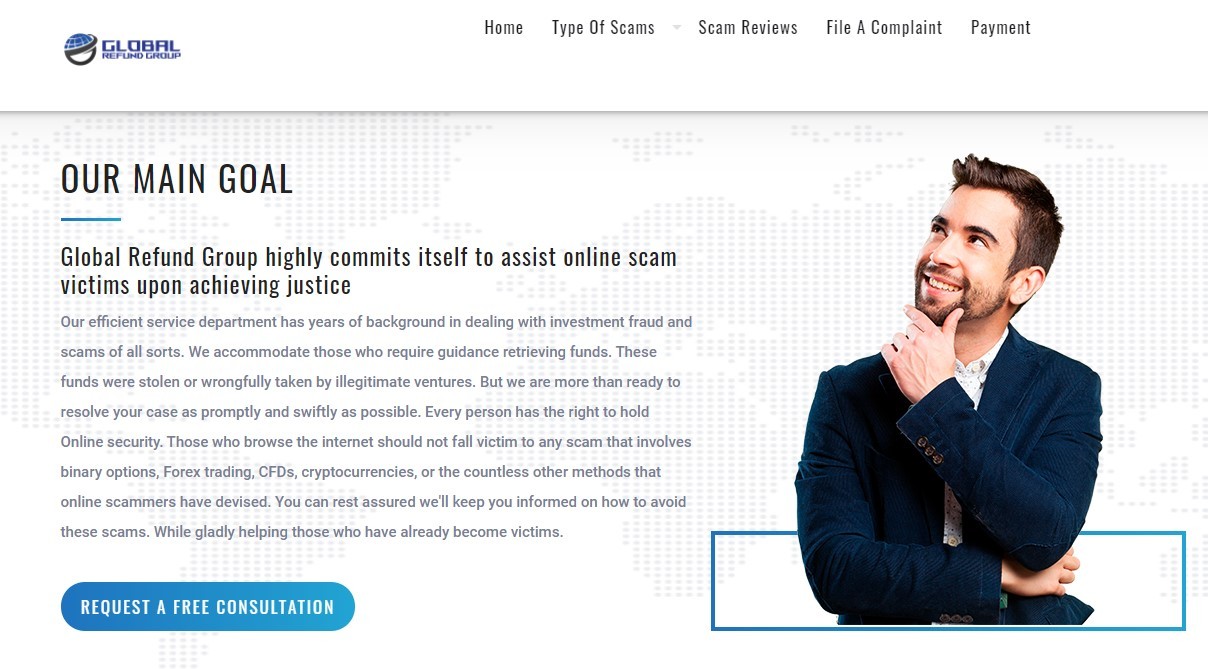Click 'Online security' text in the paragraph

[111, 442]
